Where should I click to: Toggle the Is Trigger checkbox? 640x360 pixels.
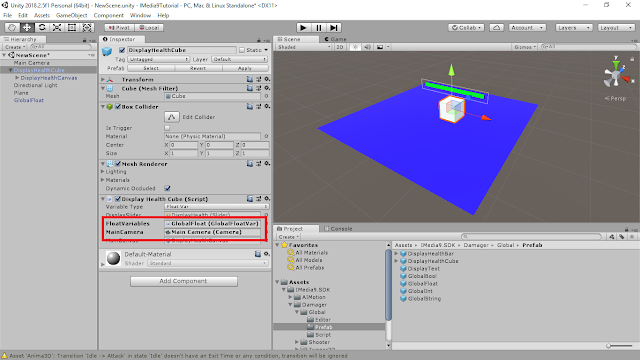[x=167, y=128]
